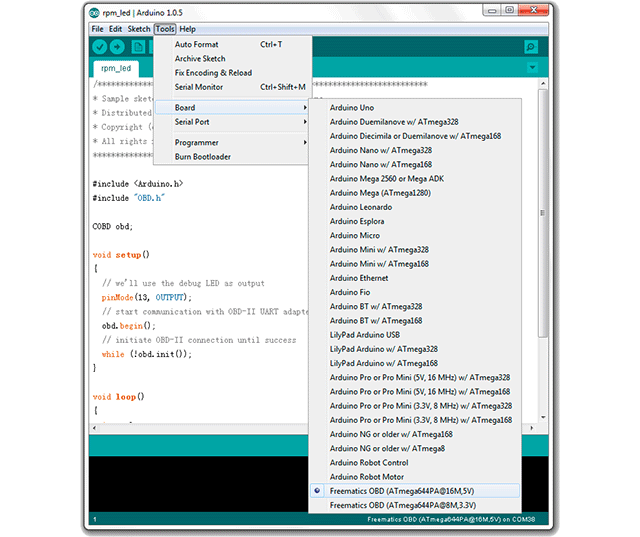Open the Edit menu

[x=115, y=29]
